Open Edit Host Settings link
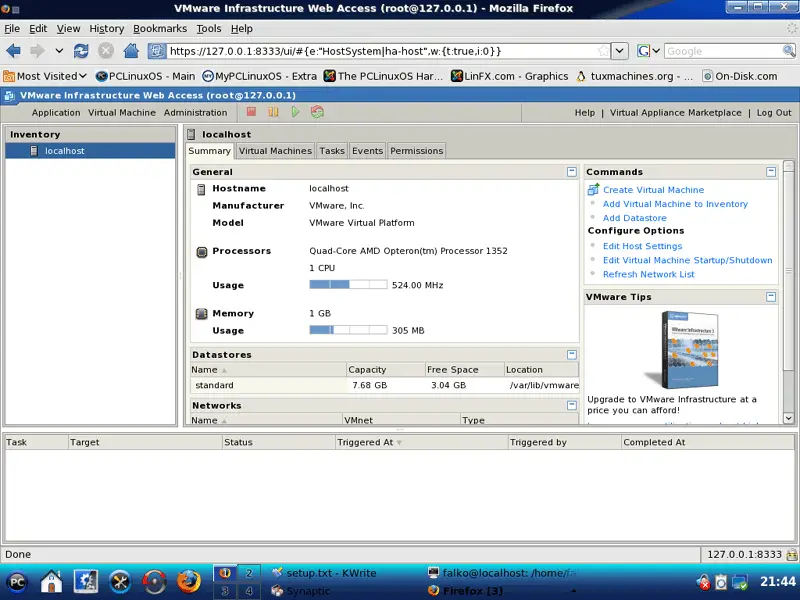This screenshot has width=800, height=600. [642, 246]
